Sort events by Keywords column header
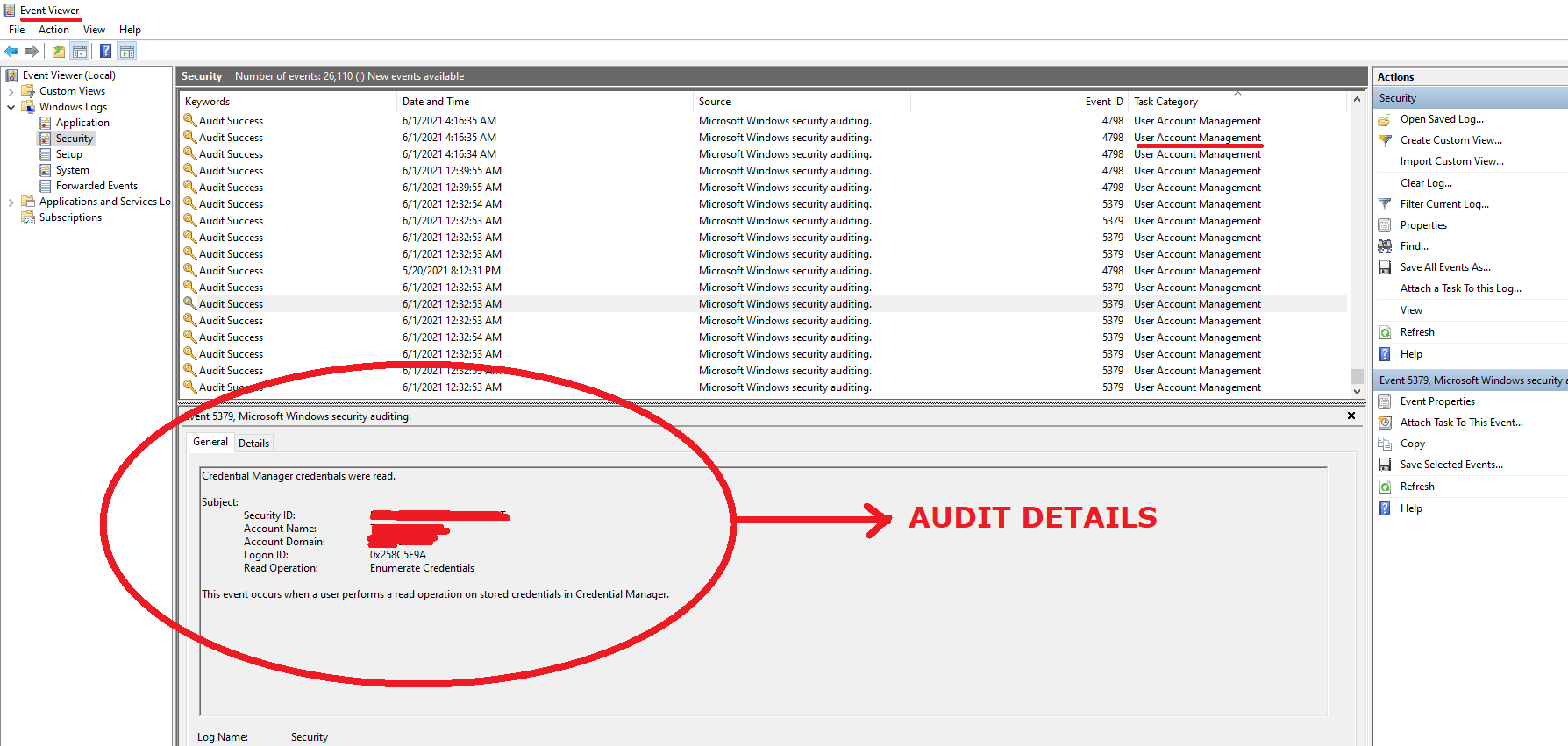Screen dimensions: 1568x746 [x=288, y=102]
